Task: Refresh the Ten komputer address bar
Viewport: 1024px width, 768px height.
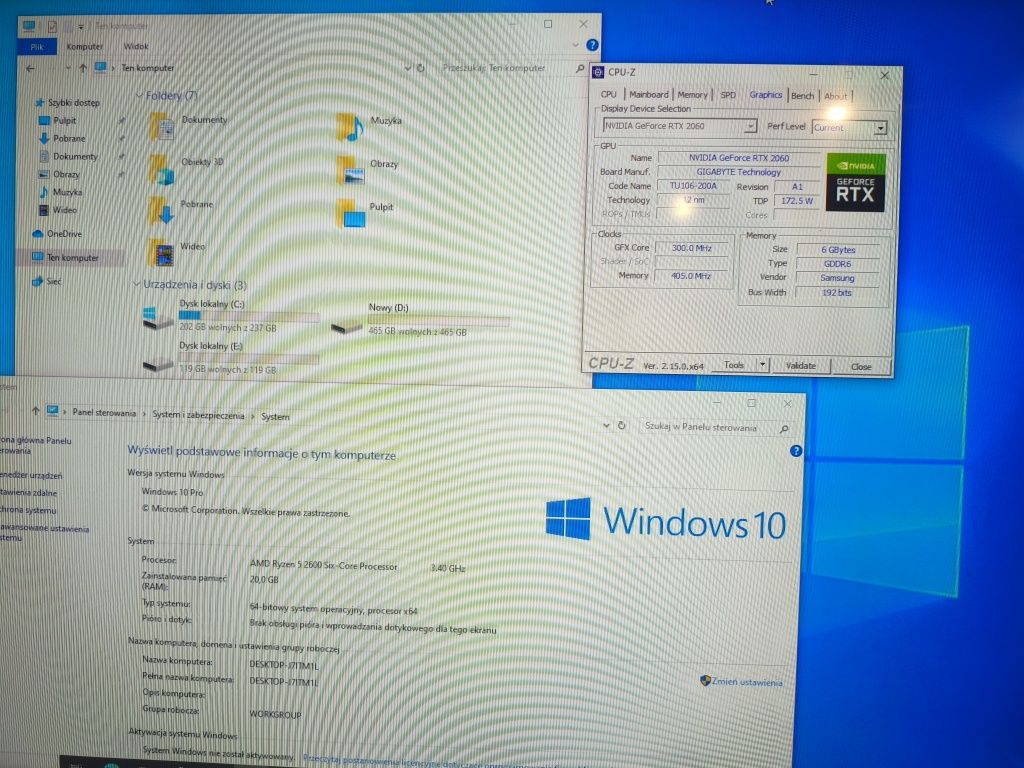Action: point(421,67)
